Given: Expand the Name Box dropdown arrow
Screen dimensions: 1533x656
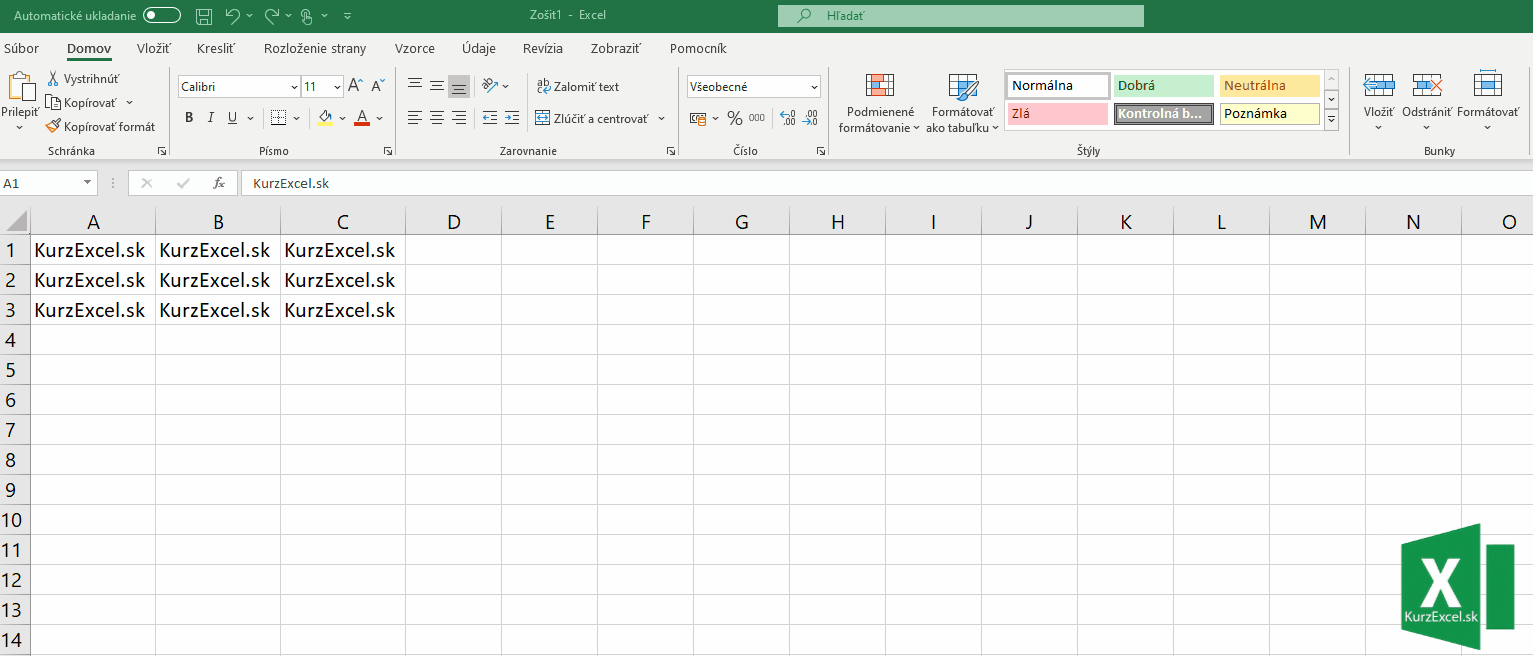Looking at the screenshot, I should (88, 183).
